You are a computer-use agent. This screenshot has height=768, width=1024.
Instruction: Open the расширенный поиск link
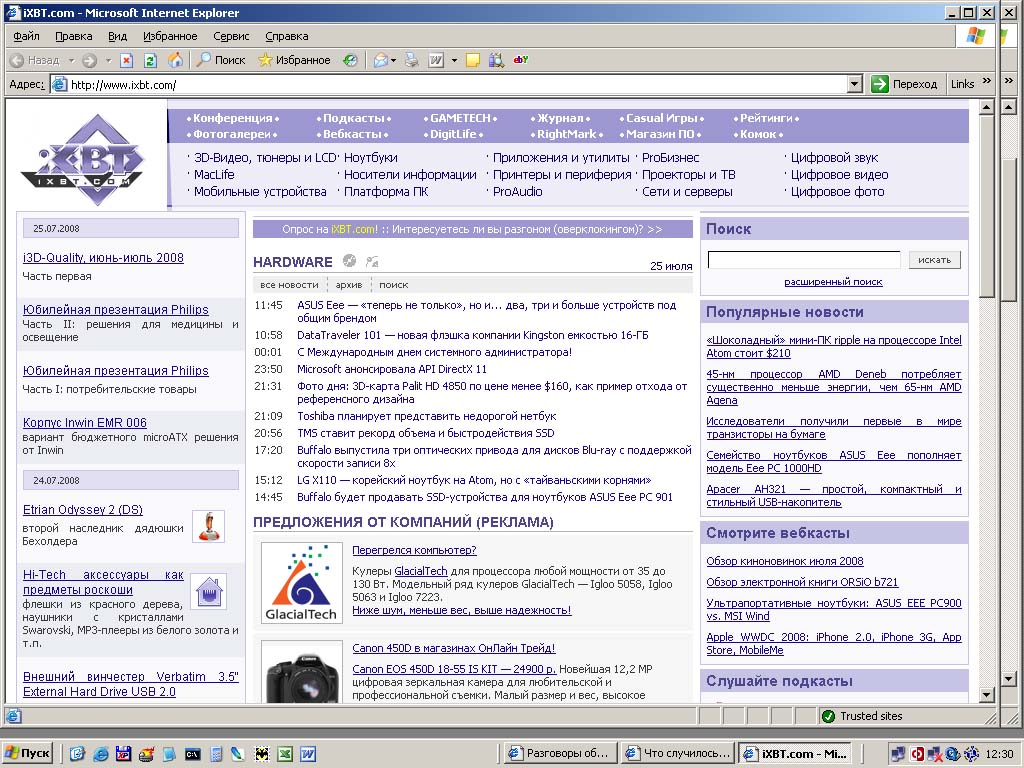pyautogui.click(x=833, y=281)
